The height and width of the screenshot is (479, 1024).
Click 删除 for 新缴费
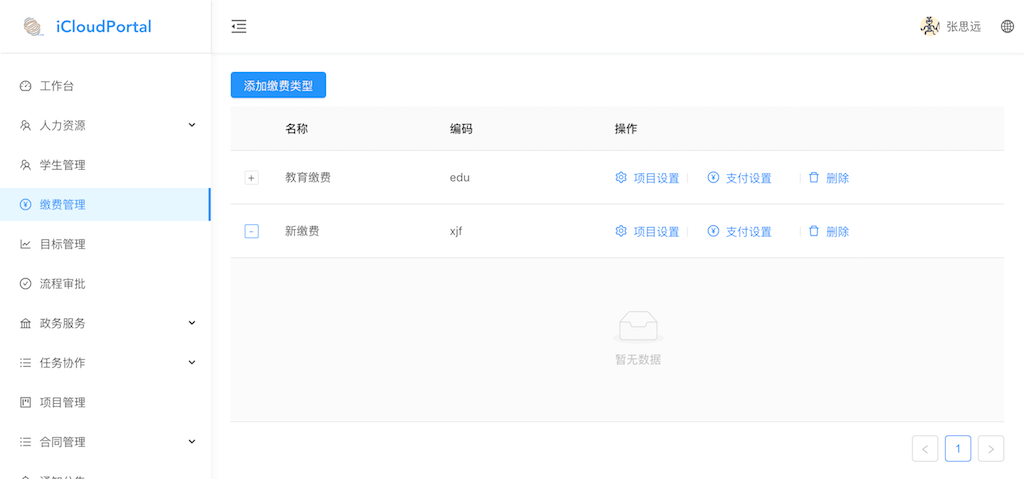click(x=837, y=231)
